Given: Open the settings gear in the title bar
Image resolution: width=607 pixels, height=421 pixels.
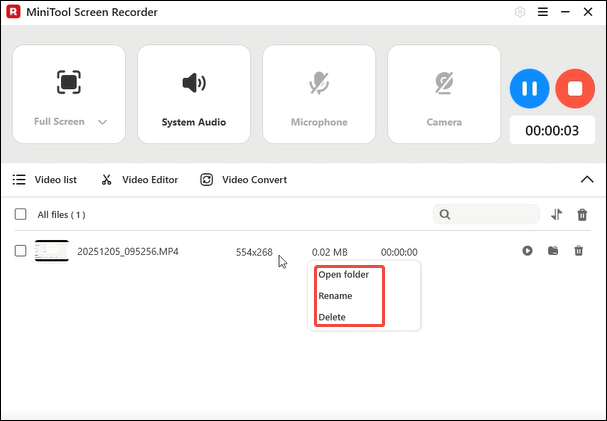Looking at the screenshot, I should [520, 12].
